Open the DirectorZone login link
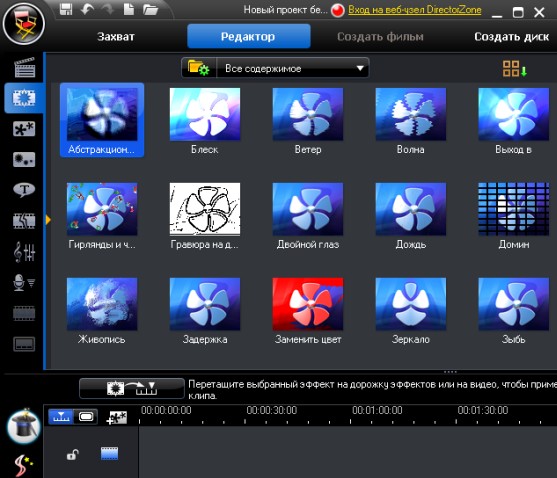Viewport: 557px width, 478px height. (415, 10)
